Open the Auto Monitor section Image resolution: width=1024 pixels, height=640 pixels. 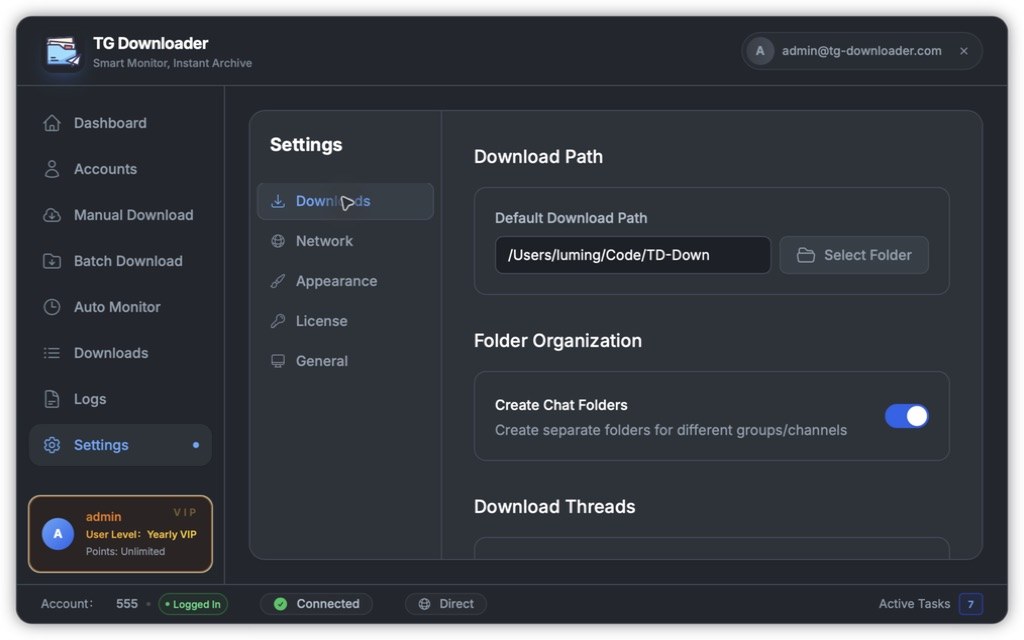120,307
